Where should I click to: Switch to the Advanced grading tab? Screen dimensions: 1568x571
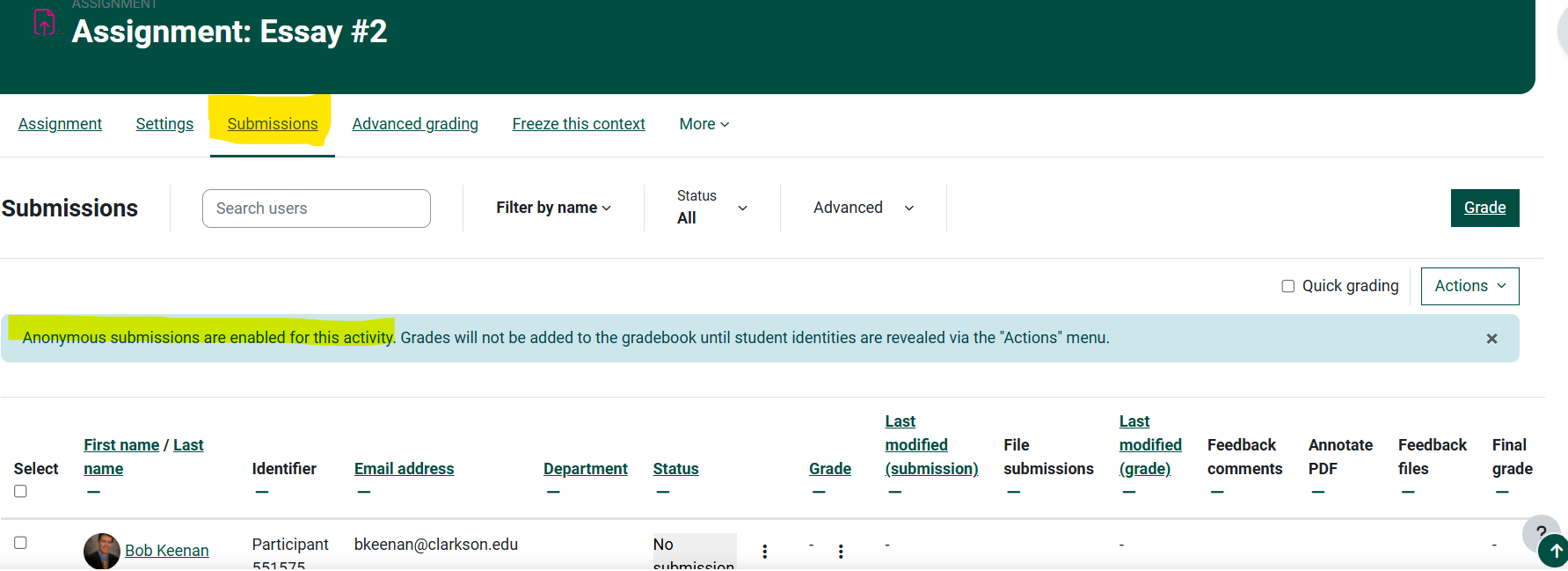(415, 124)
